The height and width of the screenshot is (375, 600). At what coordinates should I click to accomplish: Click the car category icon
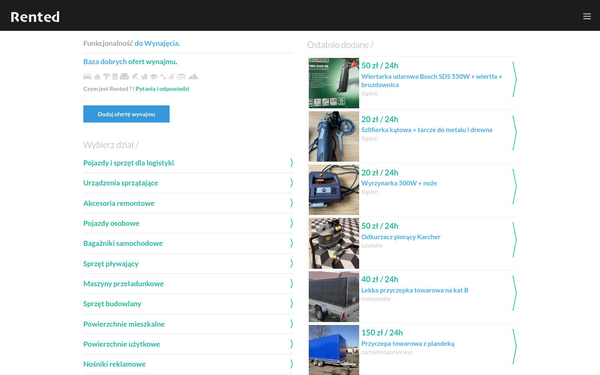click(87, 77)
